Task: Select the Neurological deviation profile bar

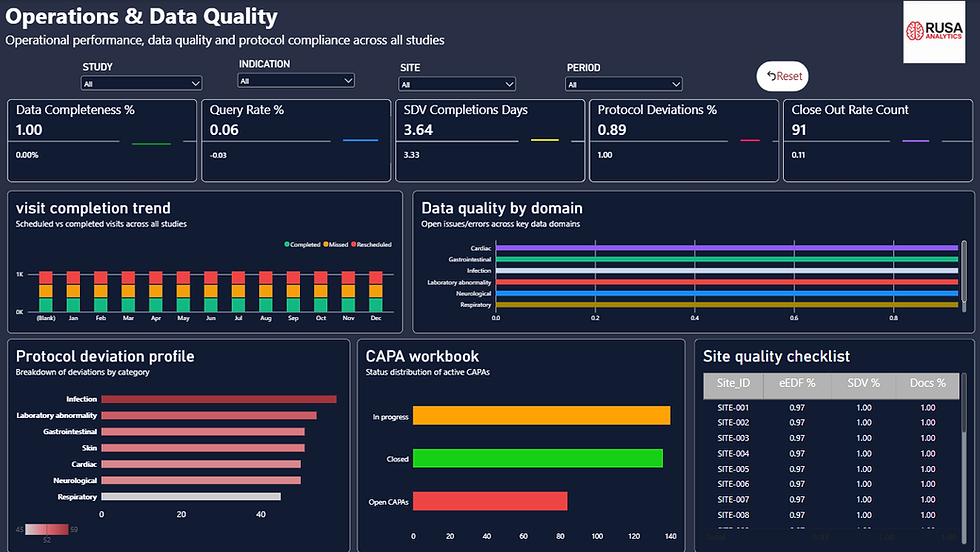Action: [x=201, y=480]
